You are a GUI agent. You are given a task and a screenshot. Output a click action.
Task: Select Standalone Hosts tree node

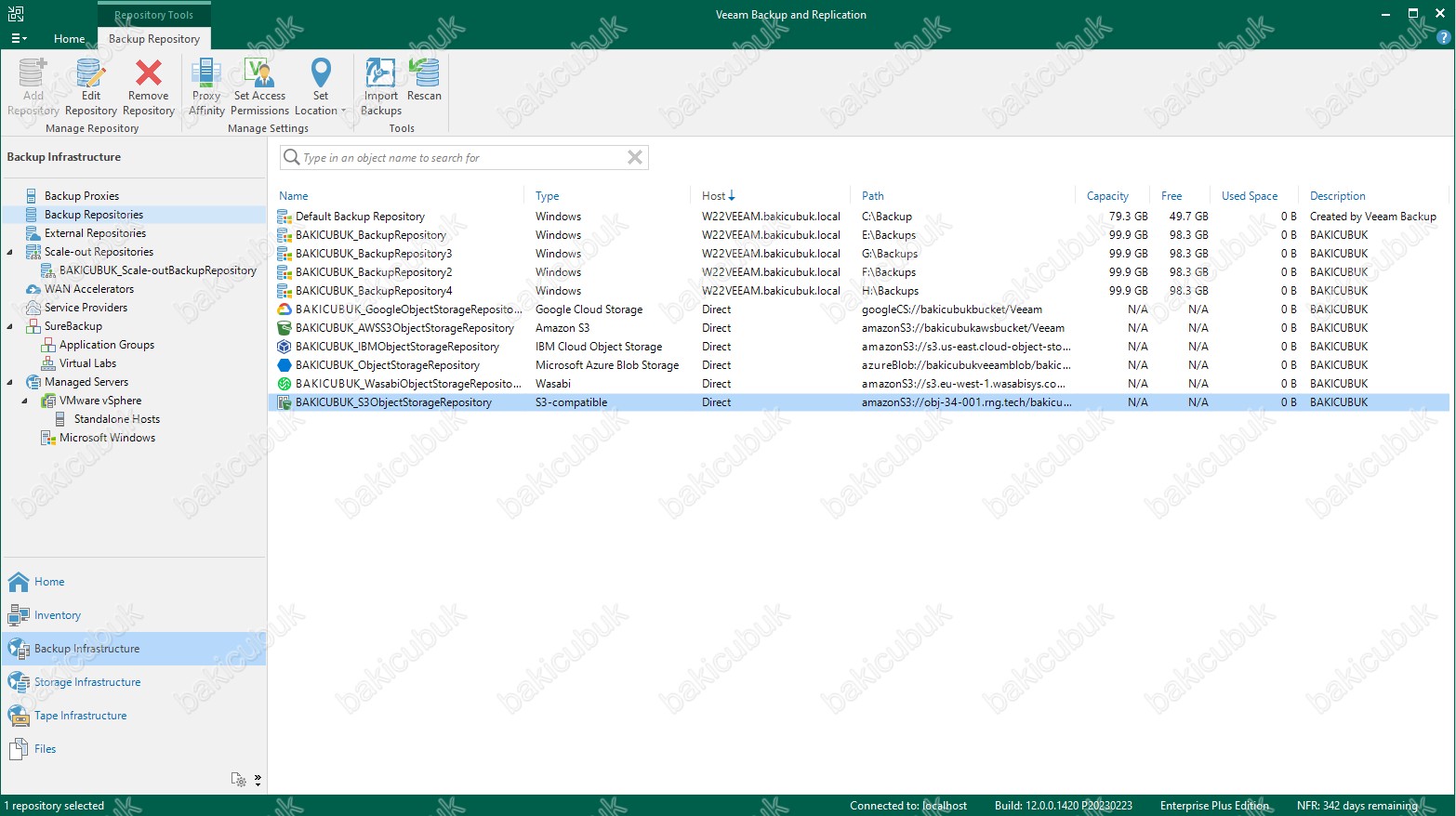(117, 419)
